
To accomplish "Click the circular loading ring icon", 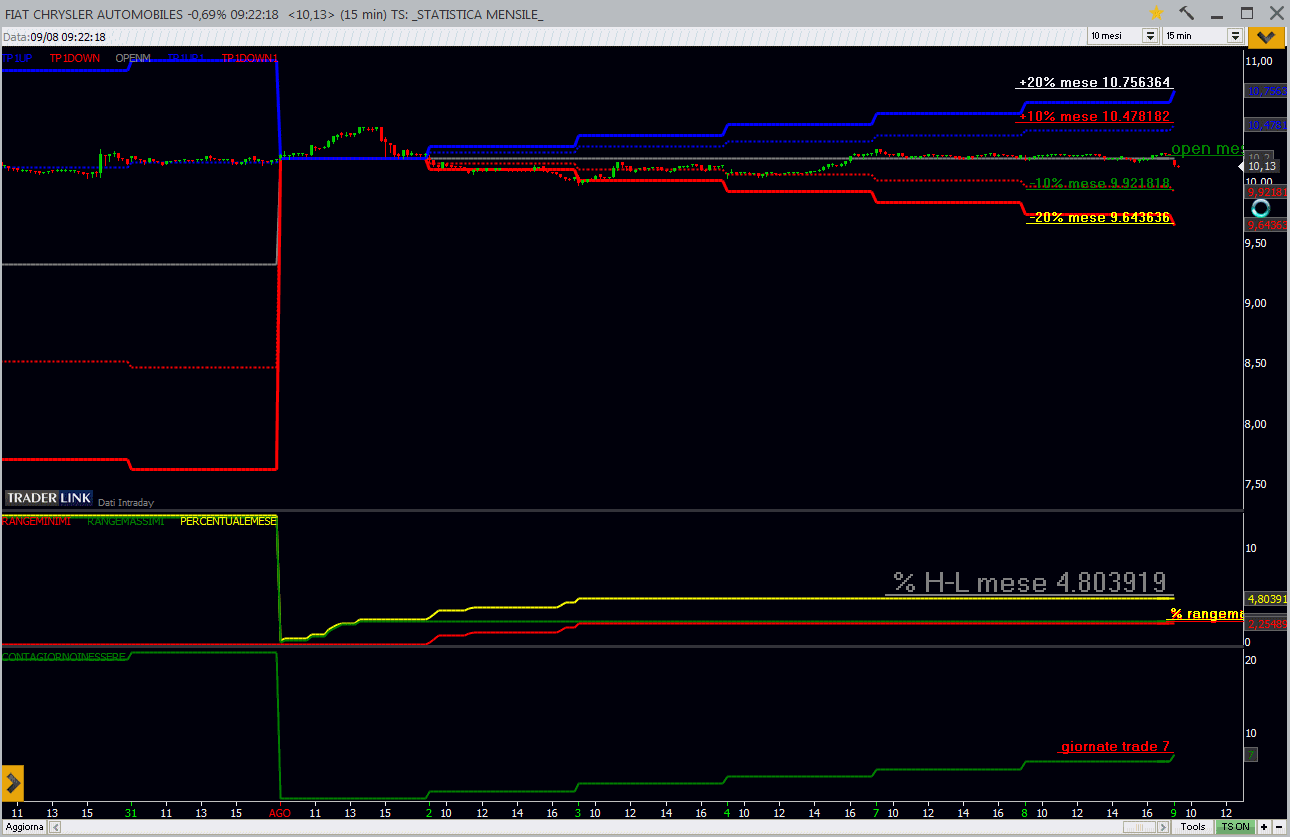I will [x=1261, y=208].
